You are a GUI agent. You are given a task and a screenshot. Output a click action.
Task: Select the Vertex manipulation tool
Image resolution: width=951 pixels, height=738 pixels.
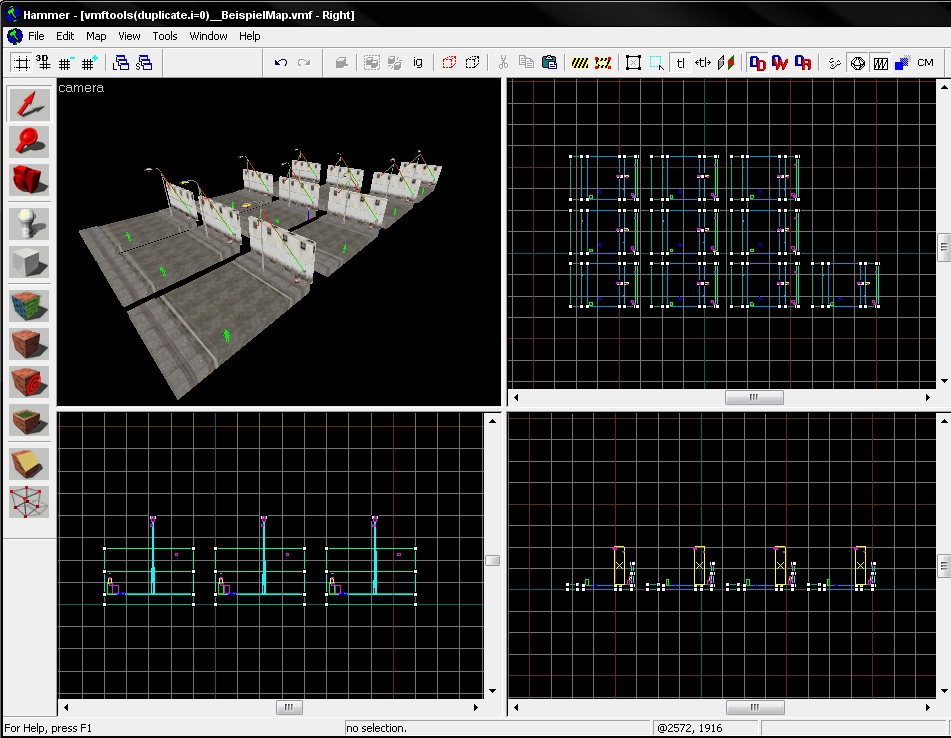coord(29,501)
